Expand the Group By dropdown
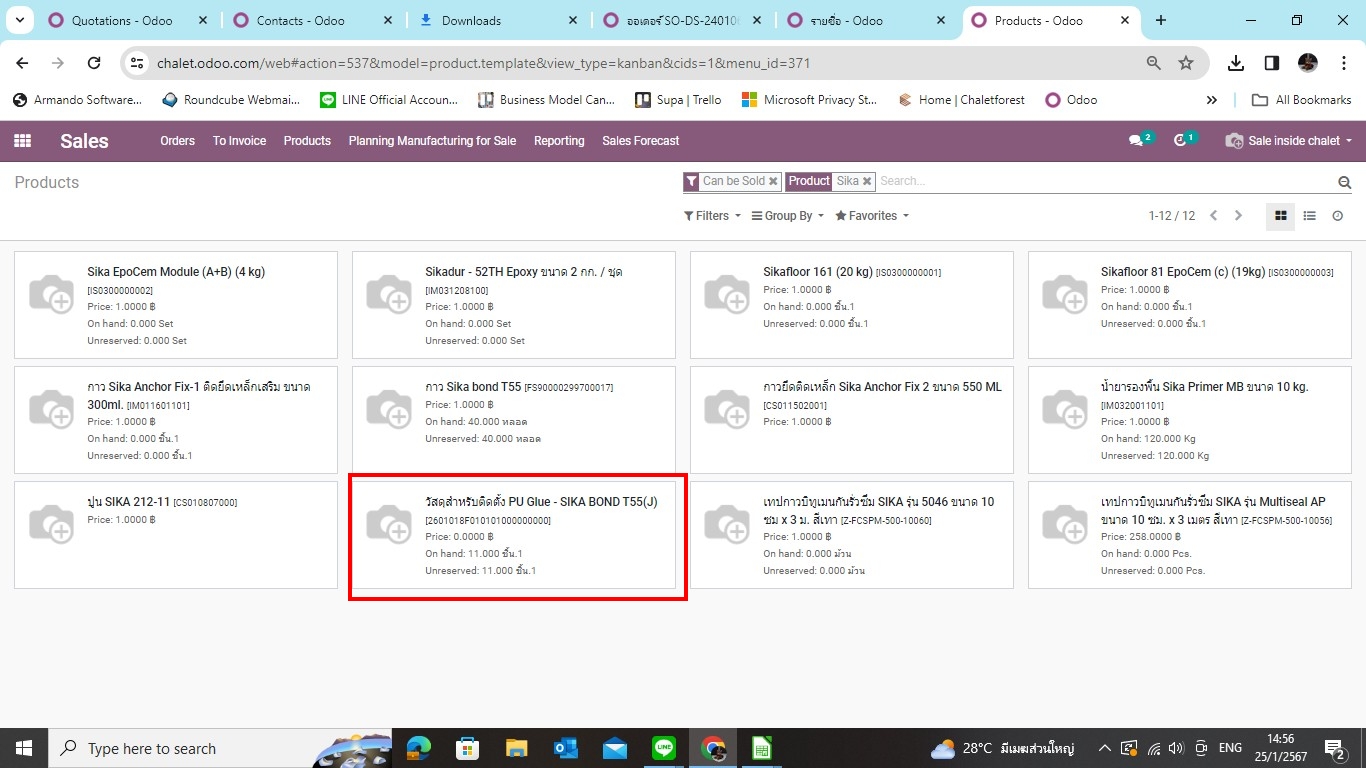The width and height of the screenshot is (1366, 768). (787, 216)
